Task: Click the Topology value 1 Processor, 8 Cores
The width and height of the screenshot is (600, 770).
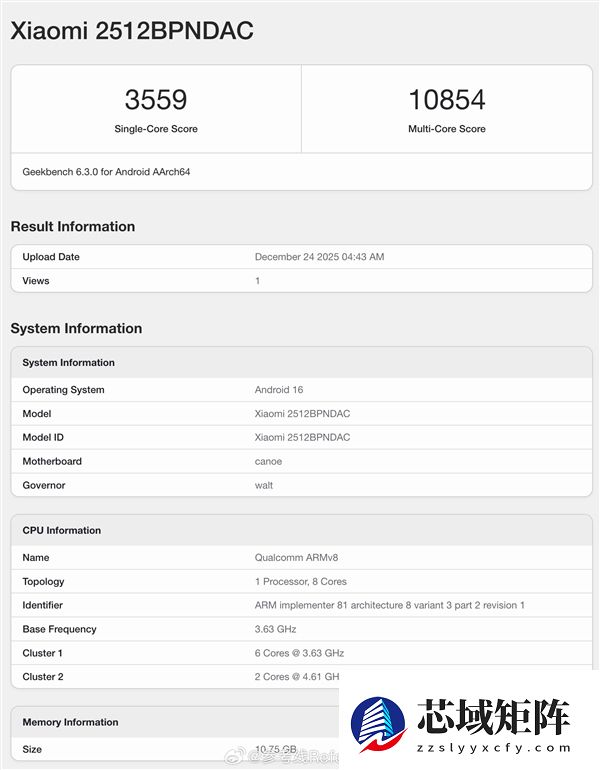Action: coord(302,582)
